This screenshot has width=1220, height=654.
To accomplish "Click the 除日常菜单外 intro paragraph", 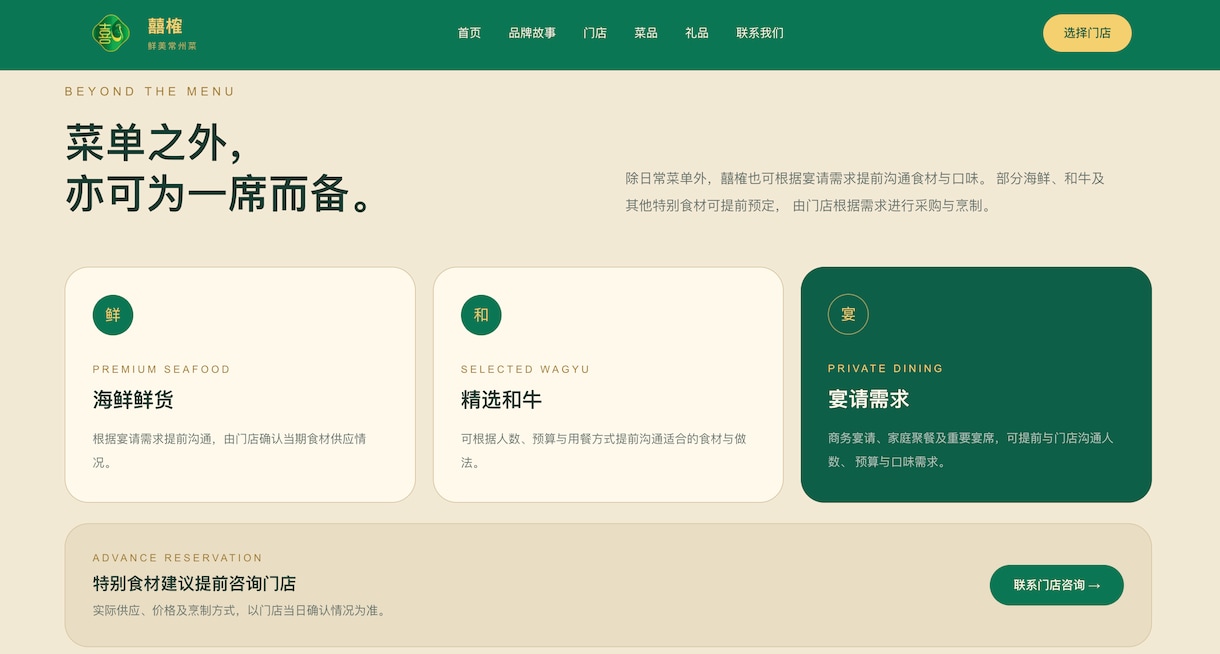I will pyautogui.click(x=865, y=192).
